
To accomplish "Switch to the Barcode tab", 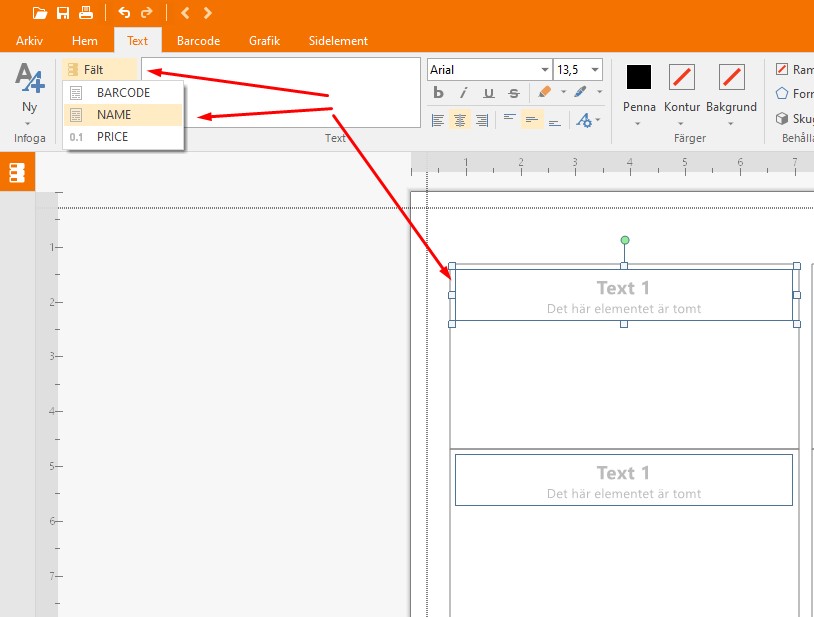I will click(198, 41).
